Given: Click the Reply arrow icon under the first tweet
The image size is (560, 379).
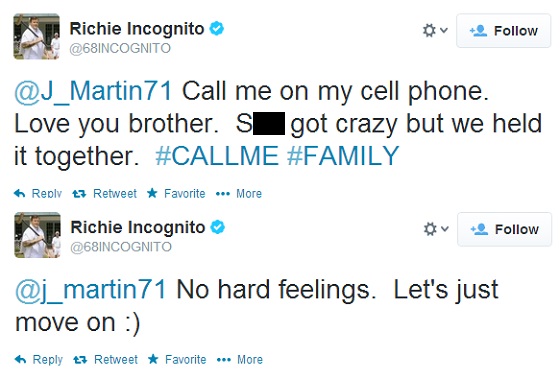Looking at the screenshot, I should tap(20, 194).
